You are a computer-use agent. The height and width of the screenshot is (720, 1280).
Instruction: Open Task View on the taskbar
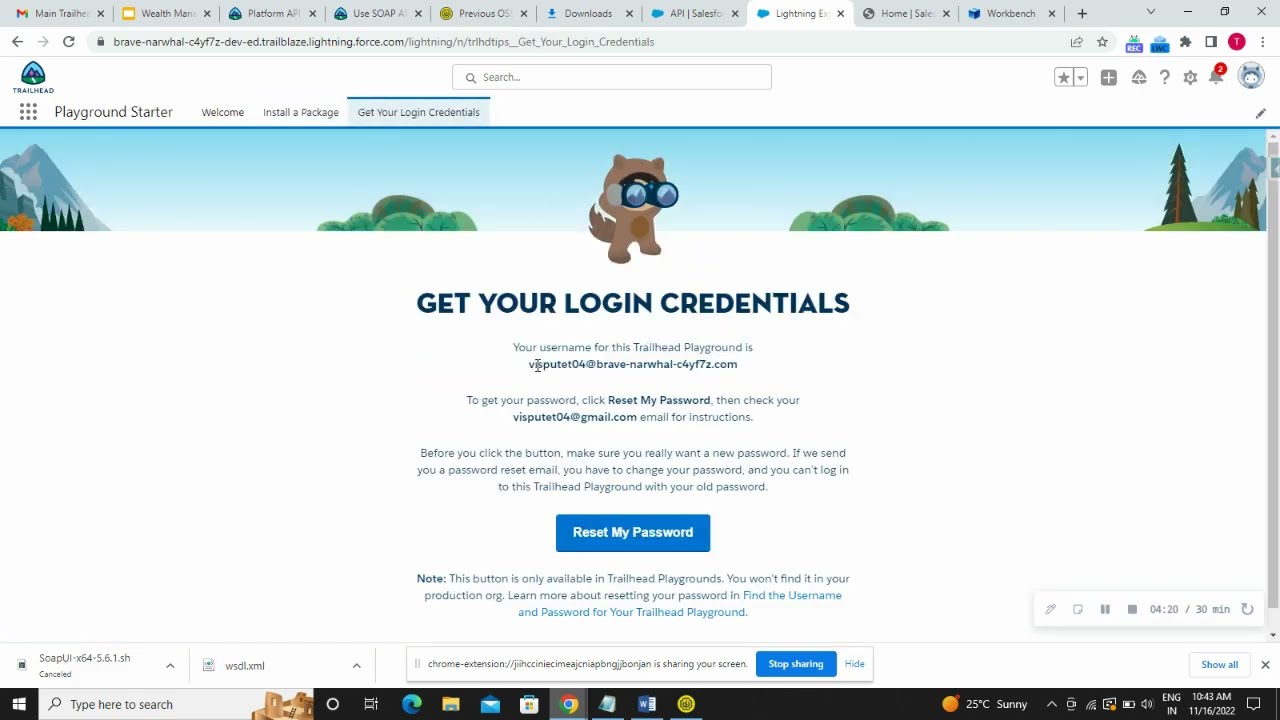point(371,704)
